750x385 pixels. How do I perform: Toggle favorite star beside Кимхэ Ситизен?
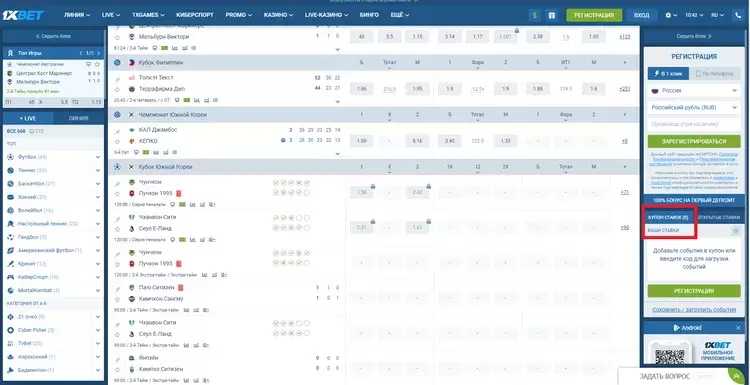coord(117,369)
